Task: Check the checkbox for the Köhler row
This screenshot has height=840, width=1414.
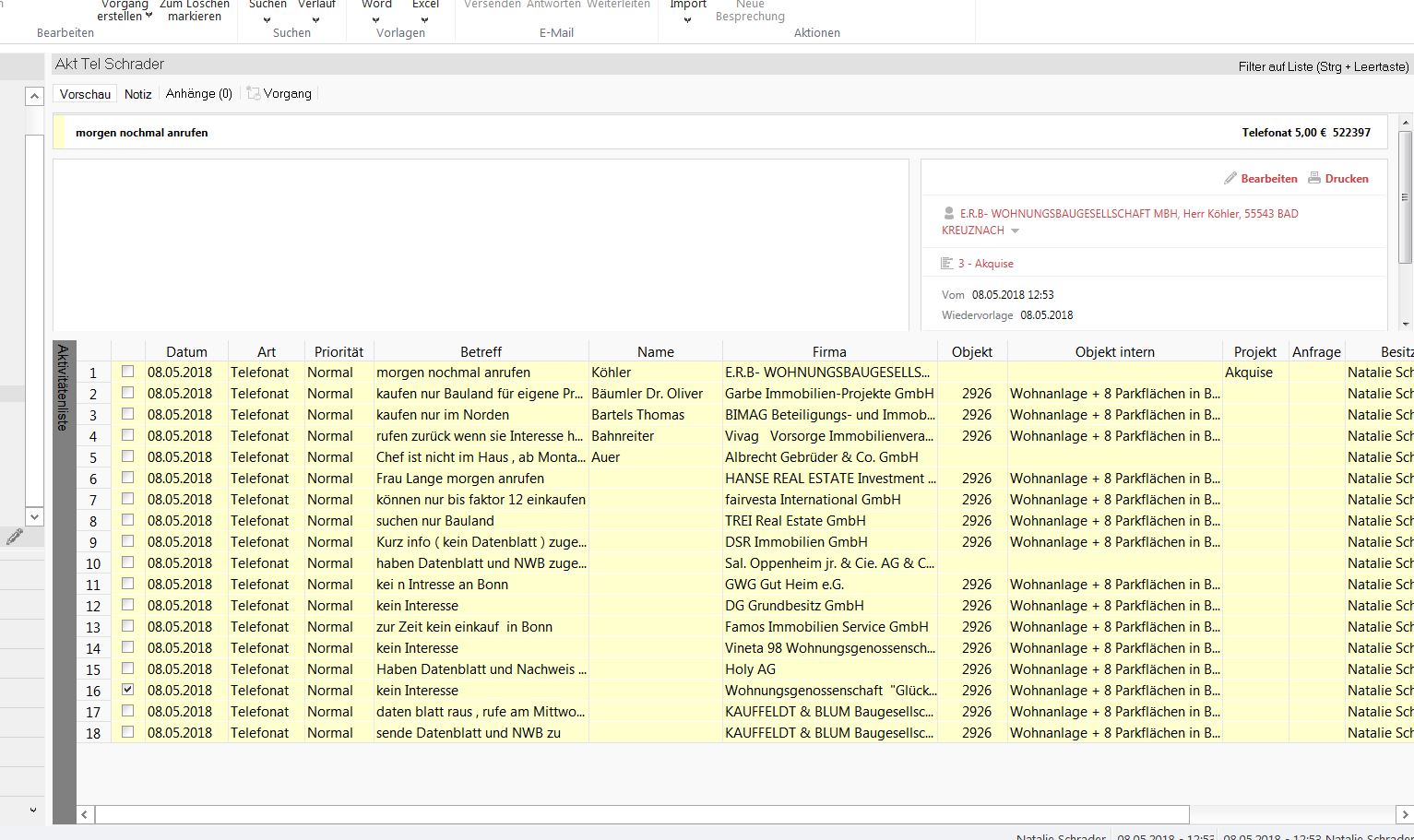Action: [128, 372]
